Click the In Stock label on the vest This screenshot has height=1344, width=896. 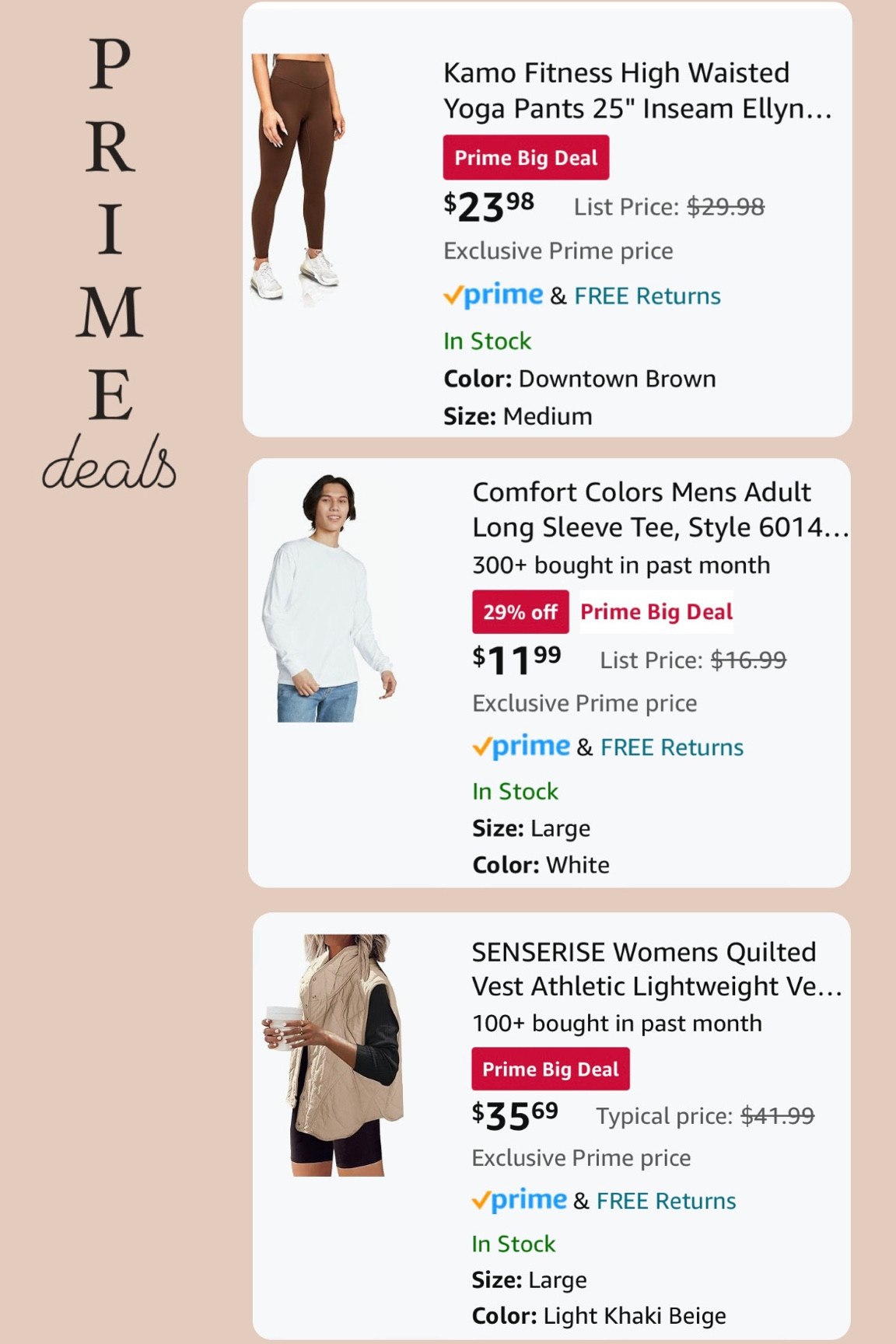pyautogui.click(x=513, y=1244)
